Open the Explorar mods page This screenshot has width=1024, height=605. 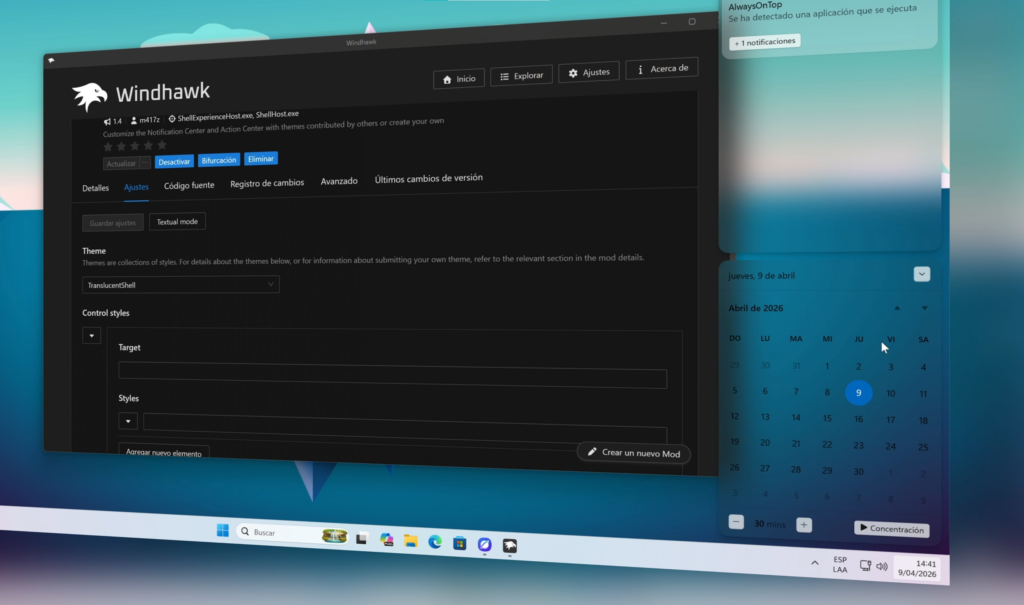coord(521,76)
